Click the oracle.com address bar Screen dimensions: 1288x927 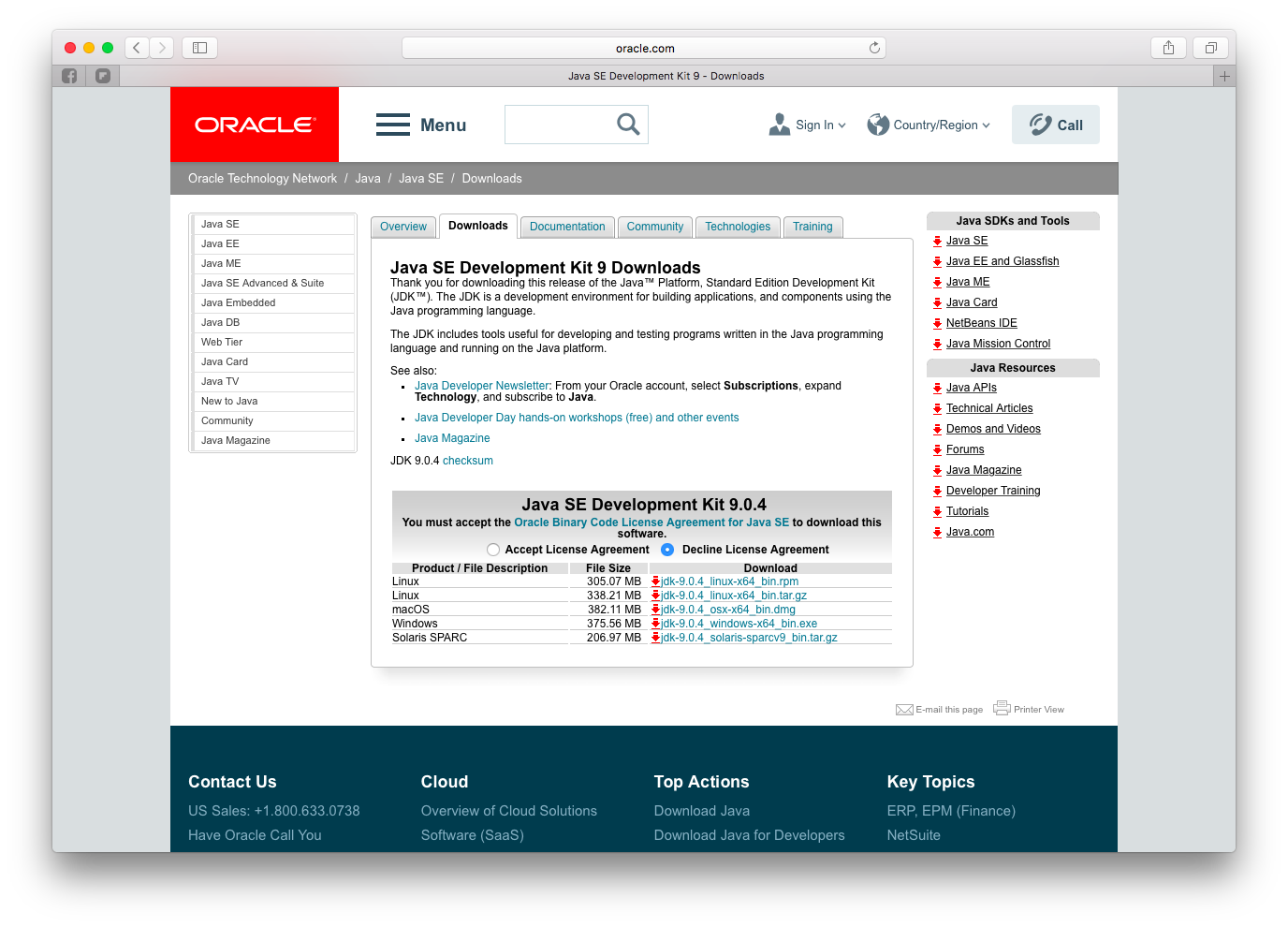tap(644, 48)
